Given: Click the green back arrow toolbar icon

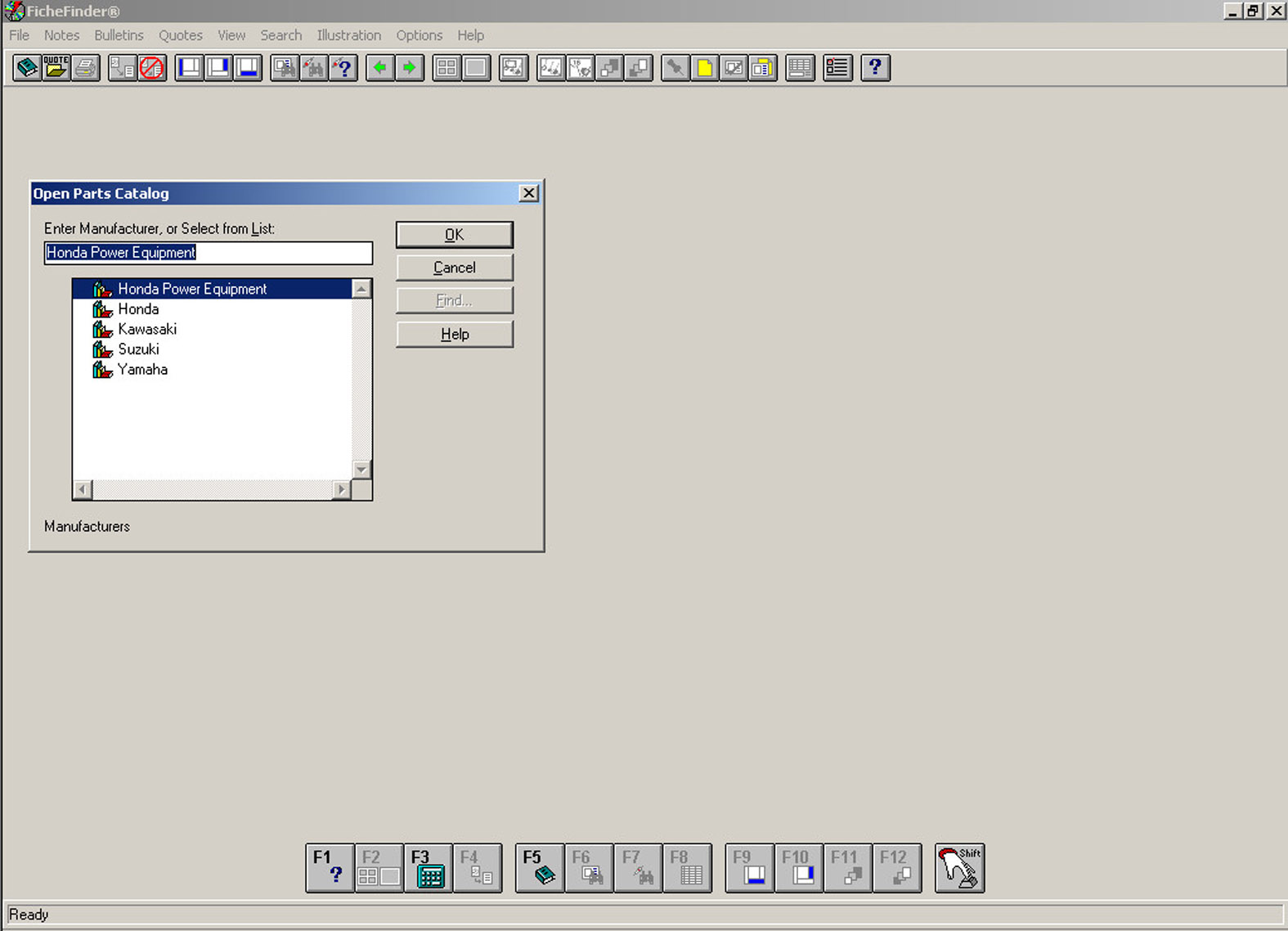Looking at the screenshot, I should [380, 68].
